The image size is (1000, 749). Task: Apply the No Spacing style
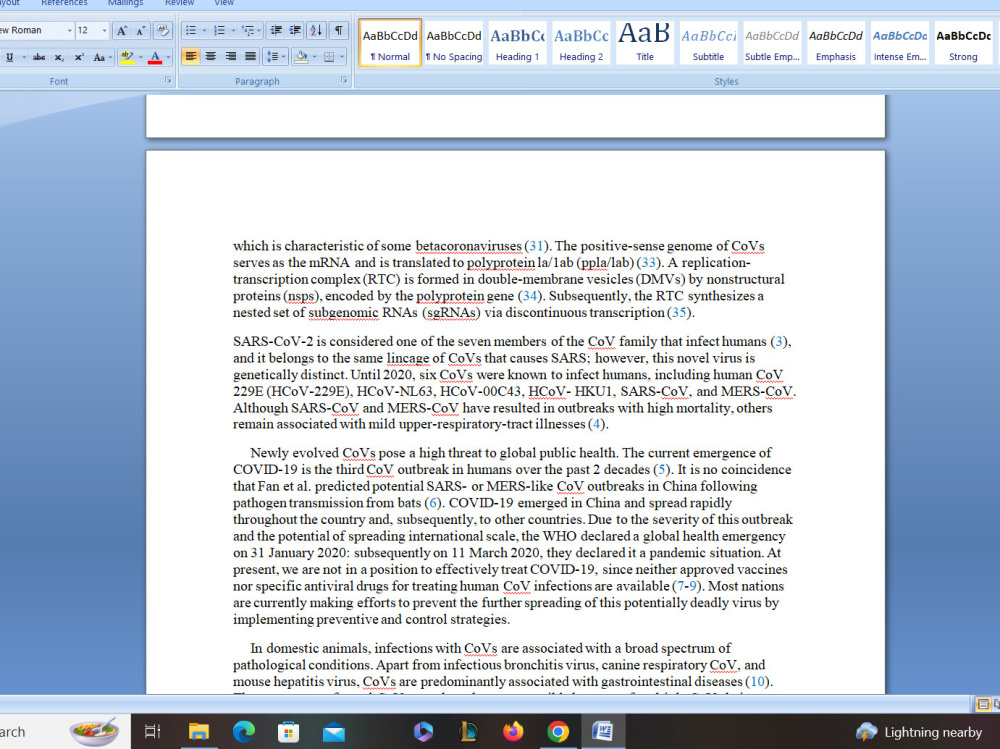click(x=454, y=43)
